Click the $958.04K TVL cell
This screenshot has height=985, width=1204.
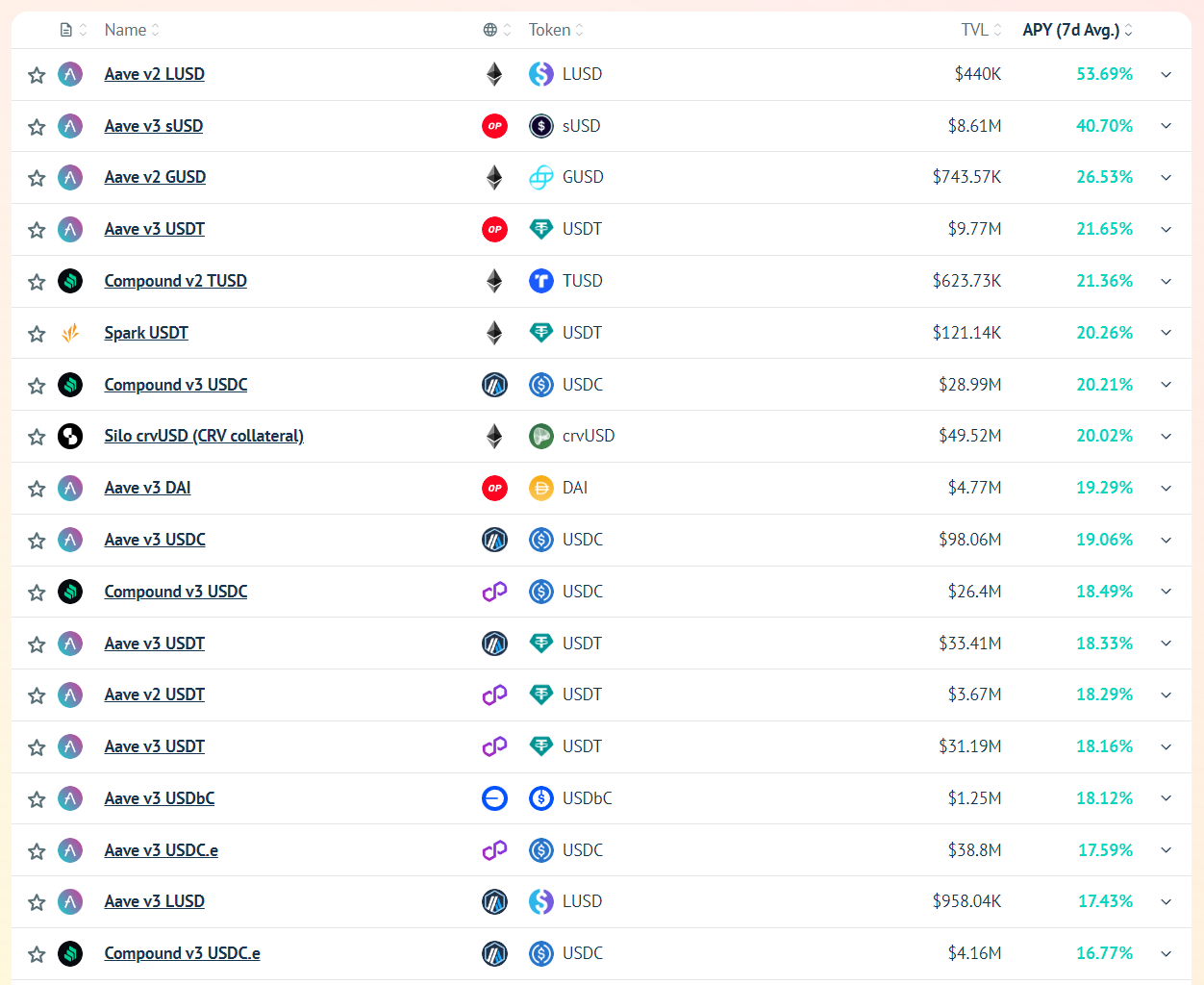click(966, 901)
